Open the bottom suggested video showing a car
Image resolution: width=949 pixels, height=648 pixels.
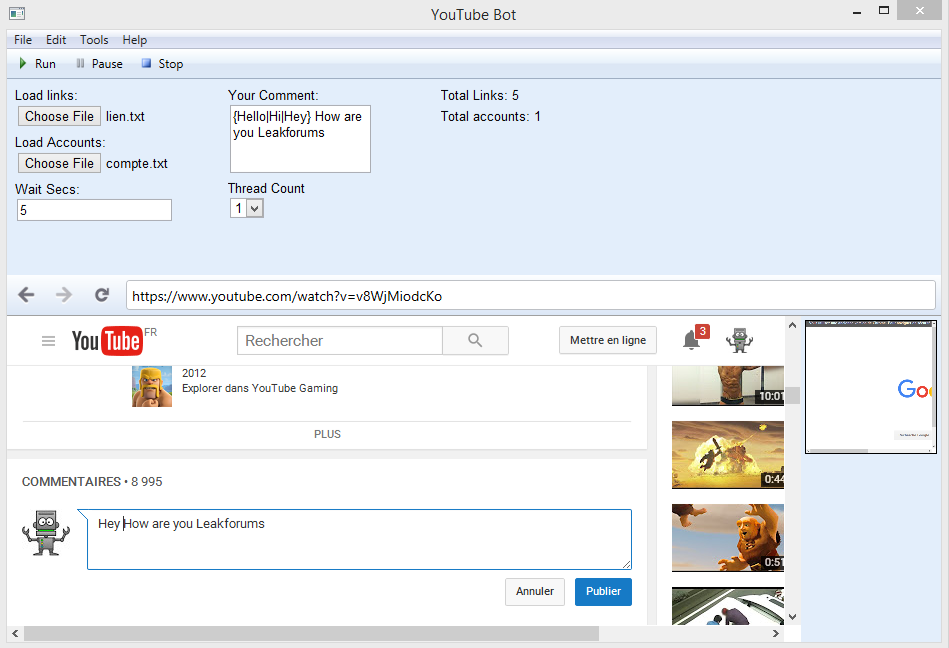tap(728, 606)
